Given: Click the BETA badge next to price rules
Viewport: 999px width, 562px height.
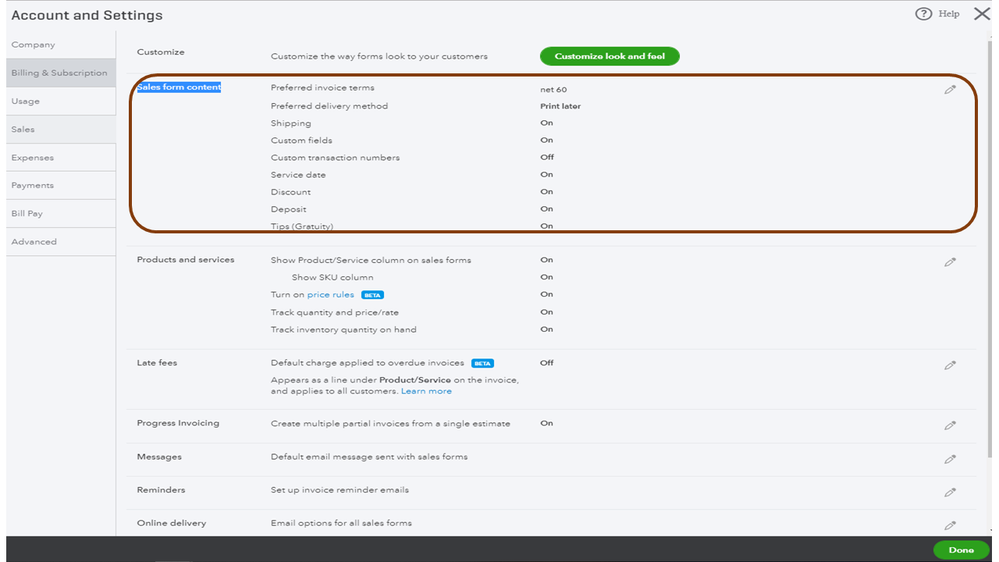Looking at the screenshot, I should click(x=372, y=295).
